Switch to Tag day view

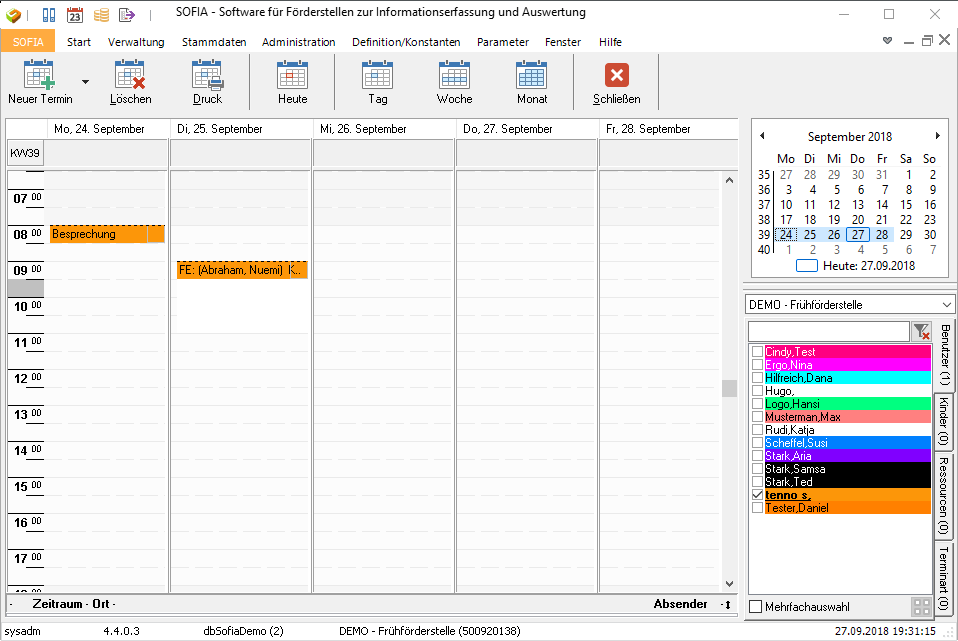pos(377,76)
